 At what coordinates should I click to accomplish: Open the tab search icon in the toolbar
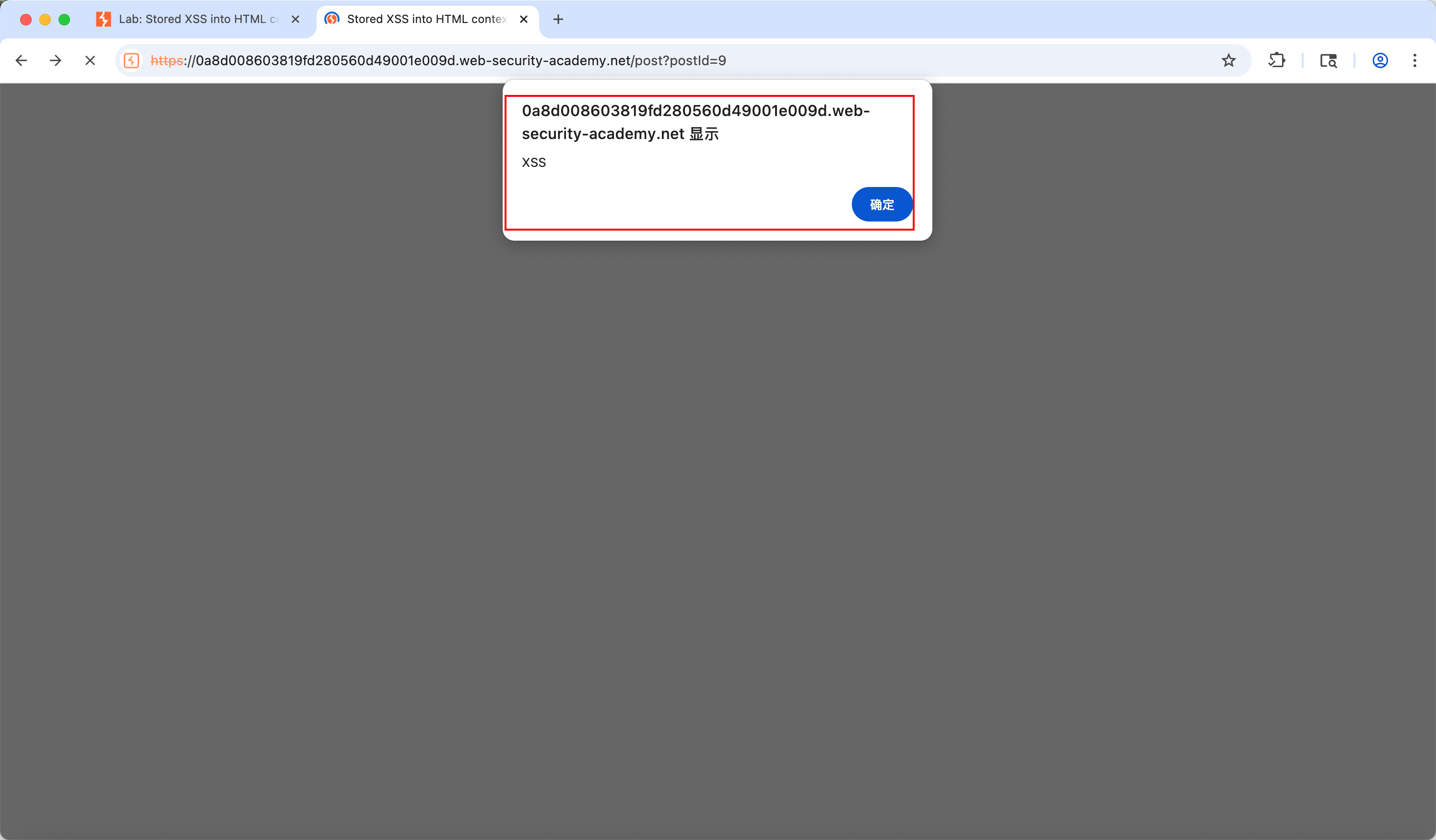tap(1328, 60)
